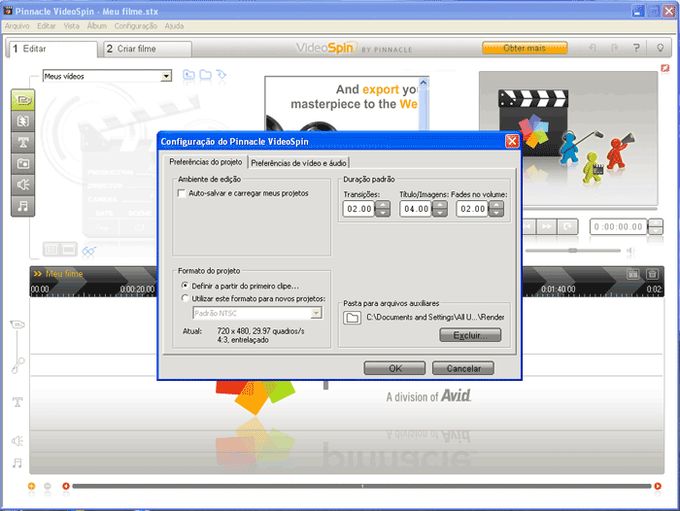
Task: Open the Meus vídeos dropdown
Action: (166, 76)
